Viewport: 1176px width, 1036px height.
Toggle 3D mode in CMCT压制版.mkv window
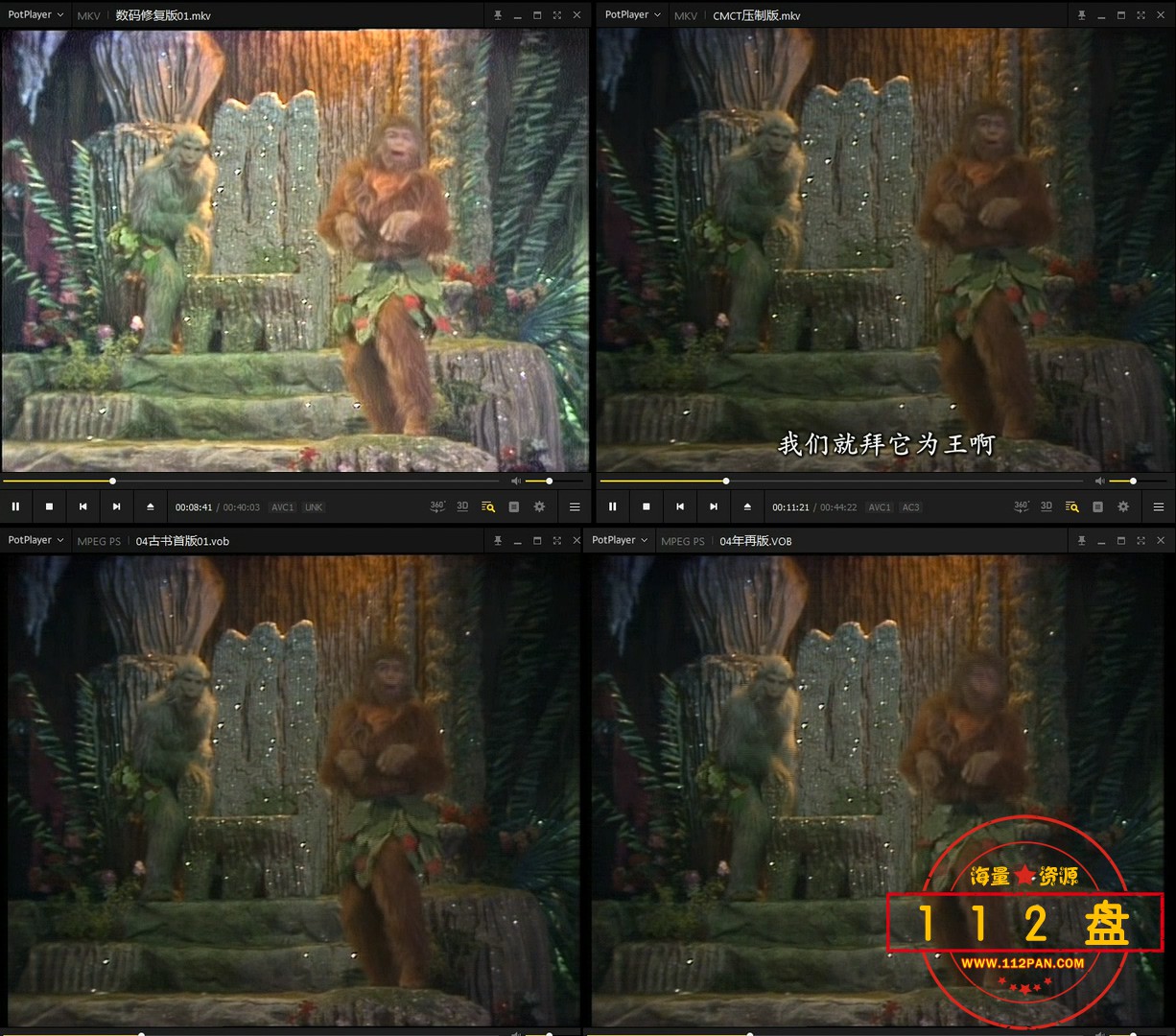pyautogui.click(x=1047, y=506)
